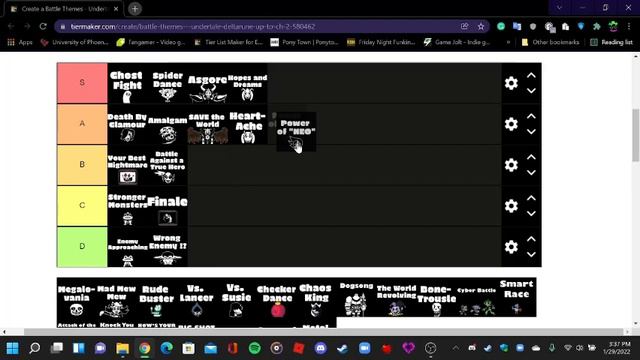Move S tier row up with arrow
Screen dimensions: 640x360
click(x=531, y=76)
